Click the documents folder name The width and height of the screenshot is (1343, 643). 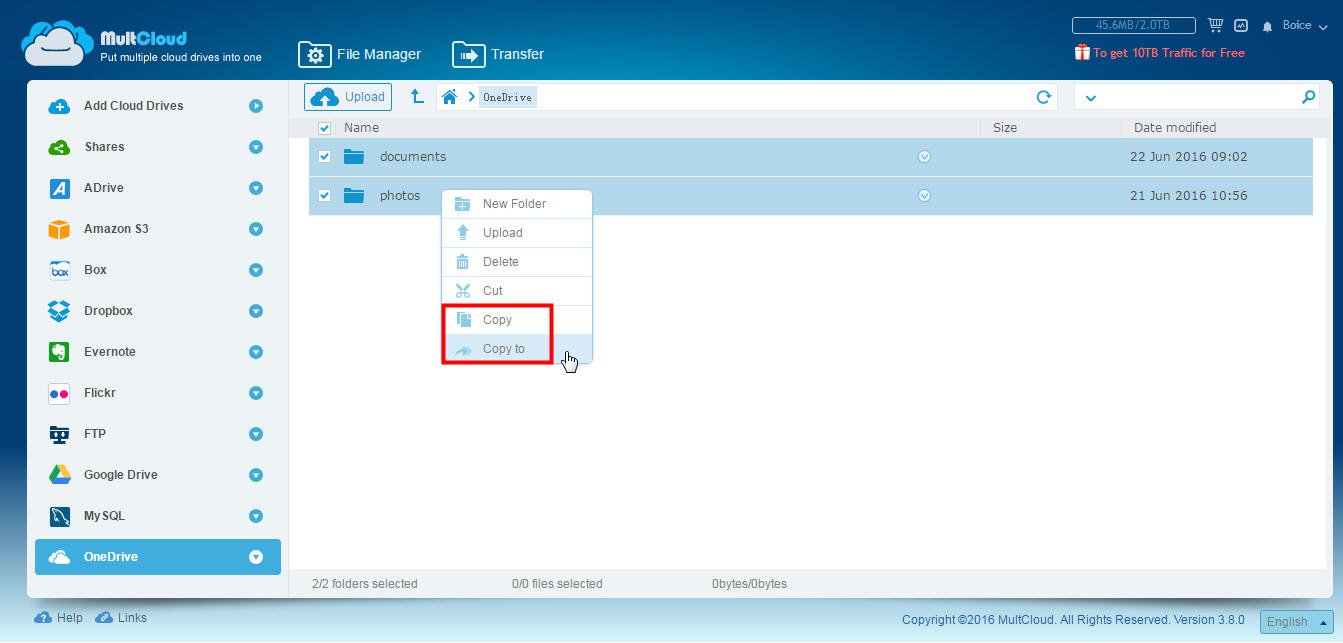coord(413,157)
